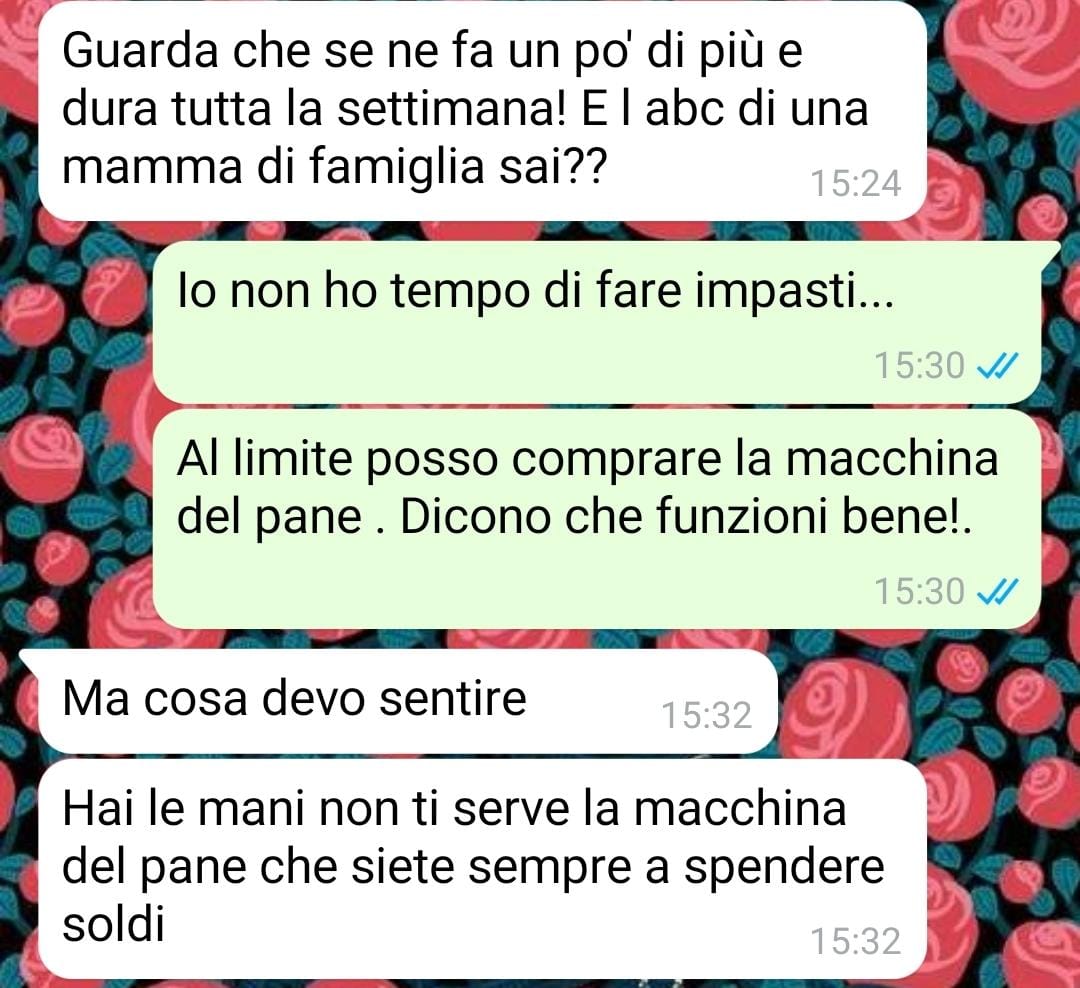Tap the text 'Dicono che funzioni bene!.'

(x=685, y=516)
